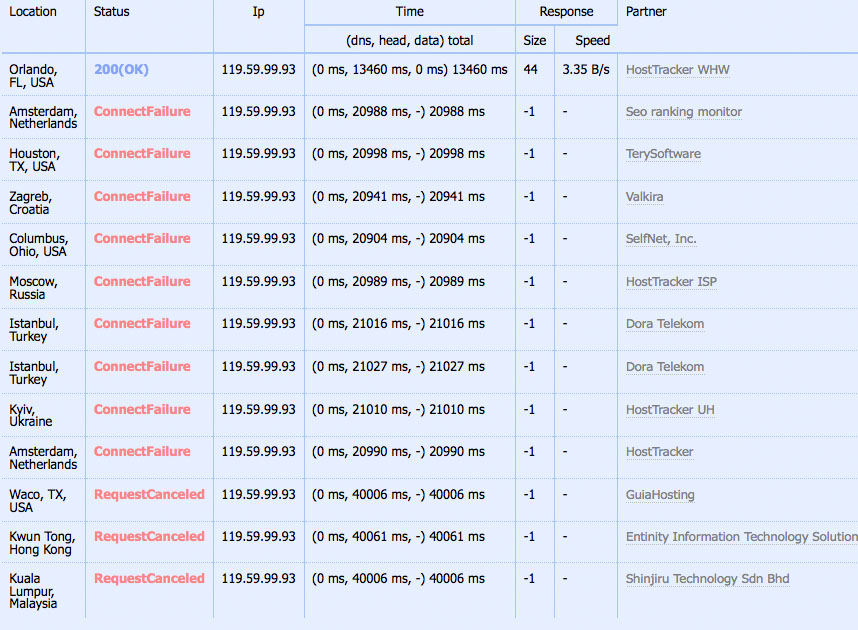Visit the Valkira partner link
858x630 pixels.
click(x=644, y=197)
